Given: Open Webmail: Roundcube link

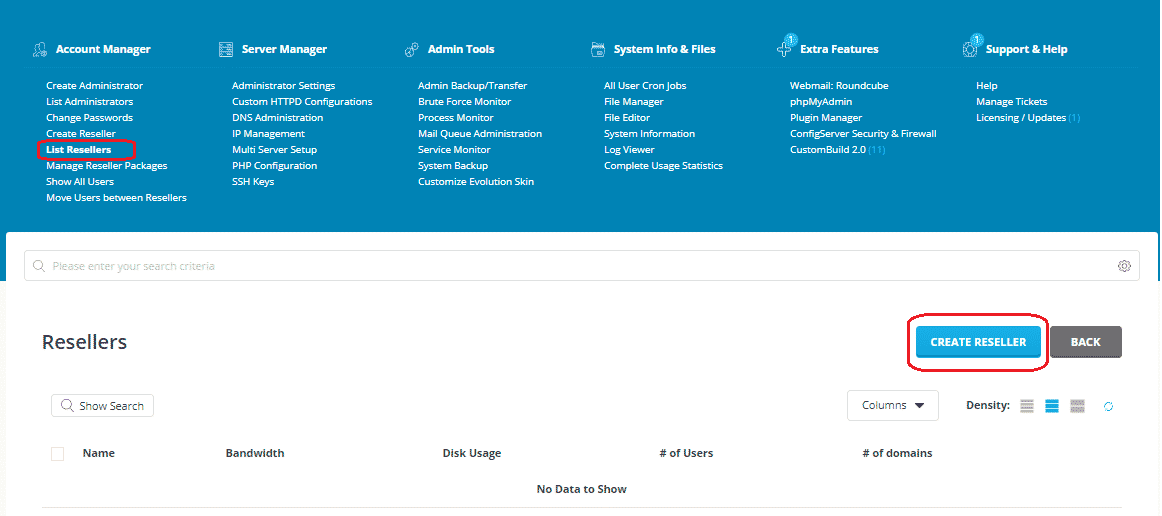Looking at the screenshot, I should (x=839, y=86).
